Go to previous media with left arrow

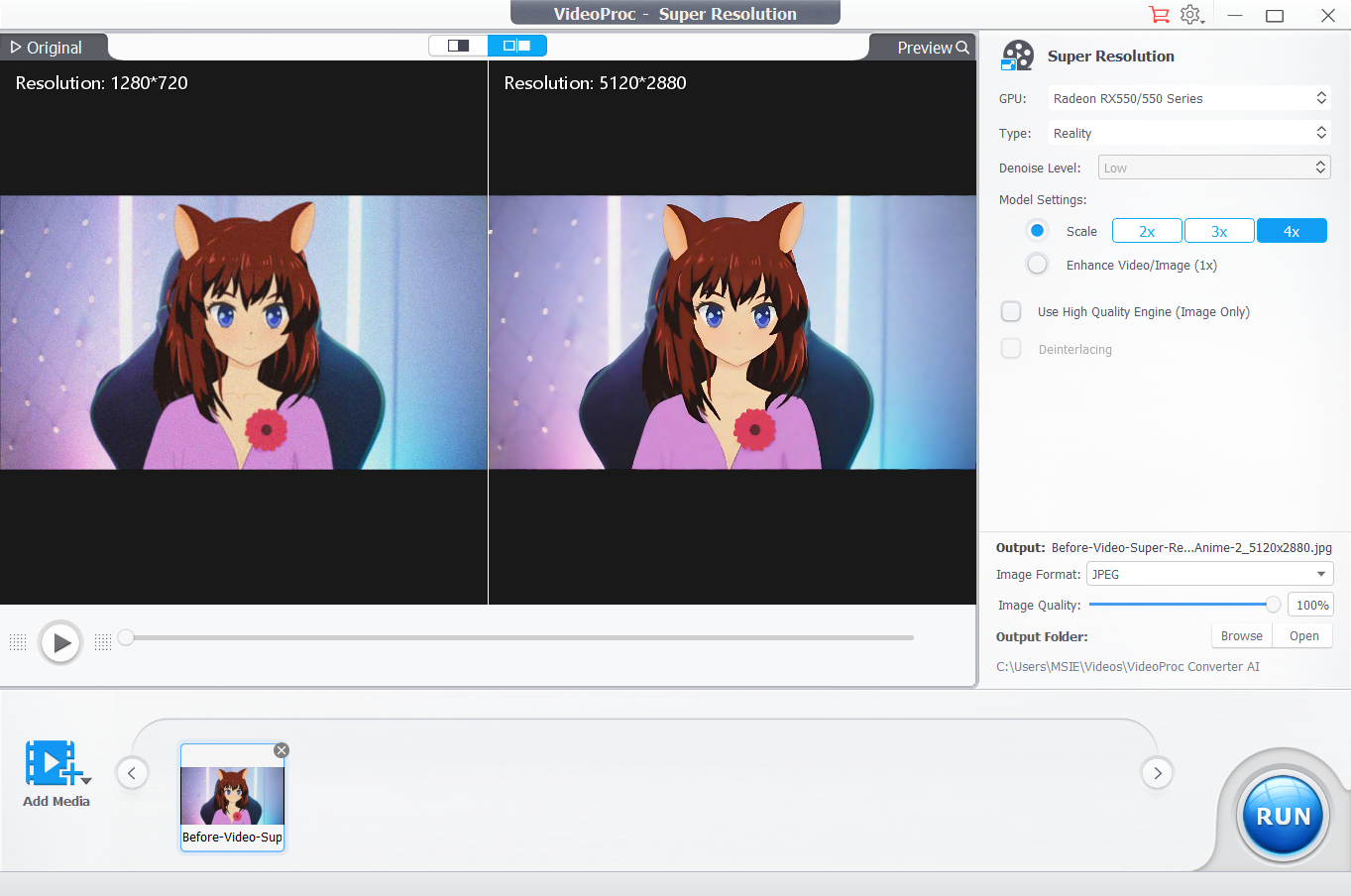pyautogui.click(x=132, y=773)
